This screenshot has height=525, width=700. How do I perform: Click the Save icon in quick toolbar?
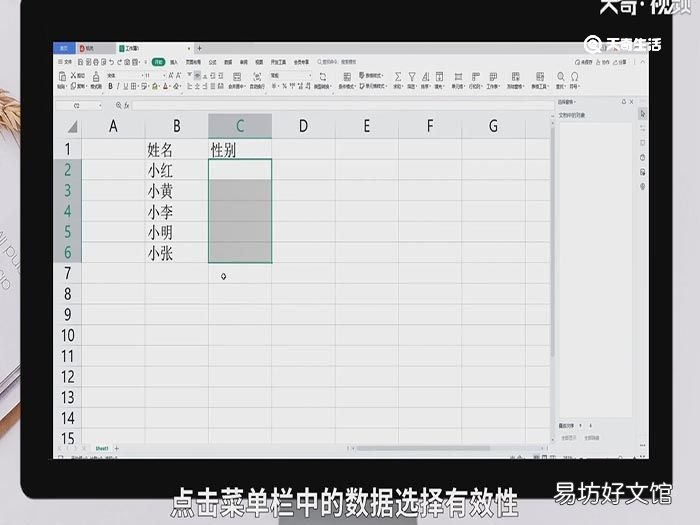coord(81,62)
